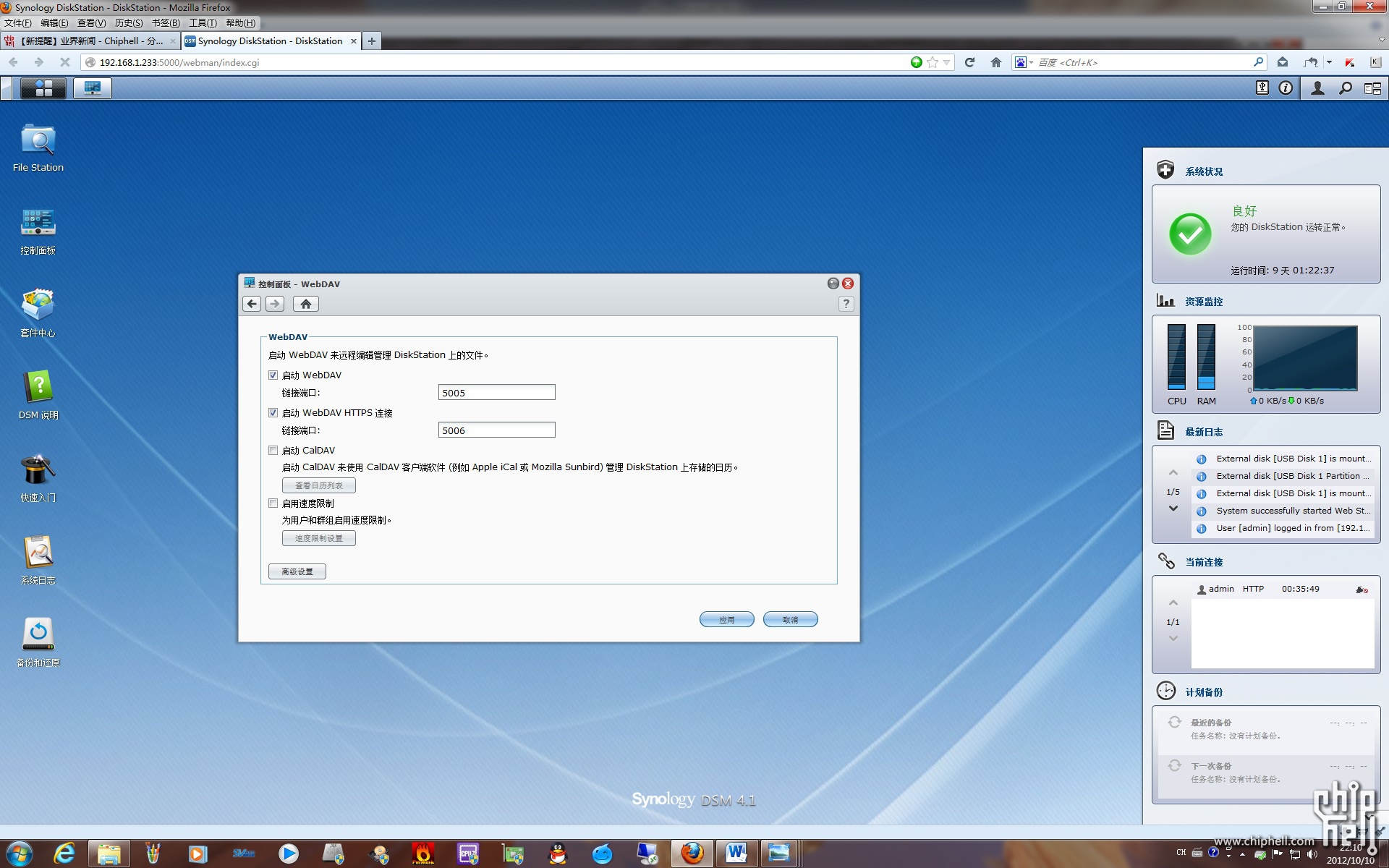Go to Firefox home page
The image size is (1389, 868).
(996, 62)
